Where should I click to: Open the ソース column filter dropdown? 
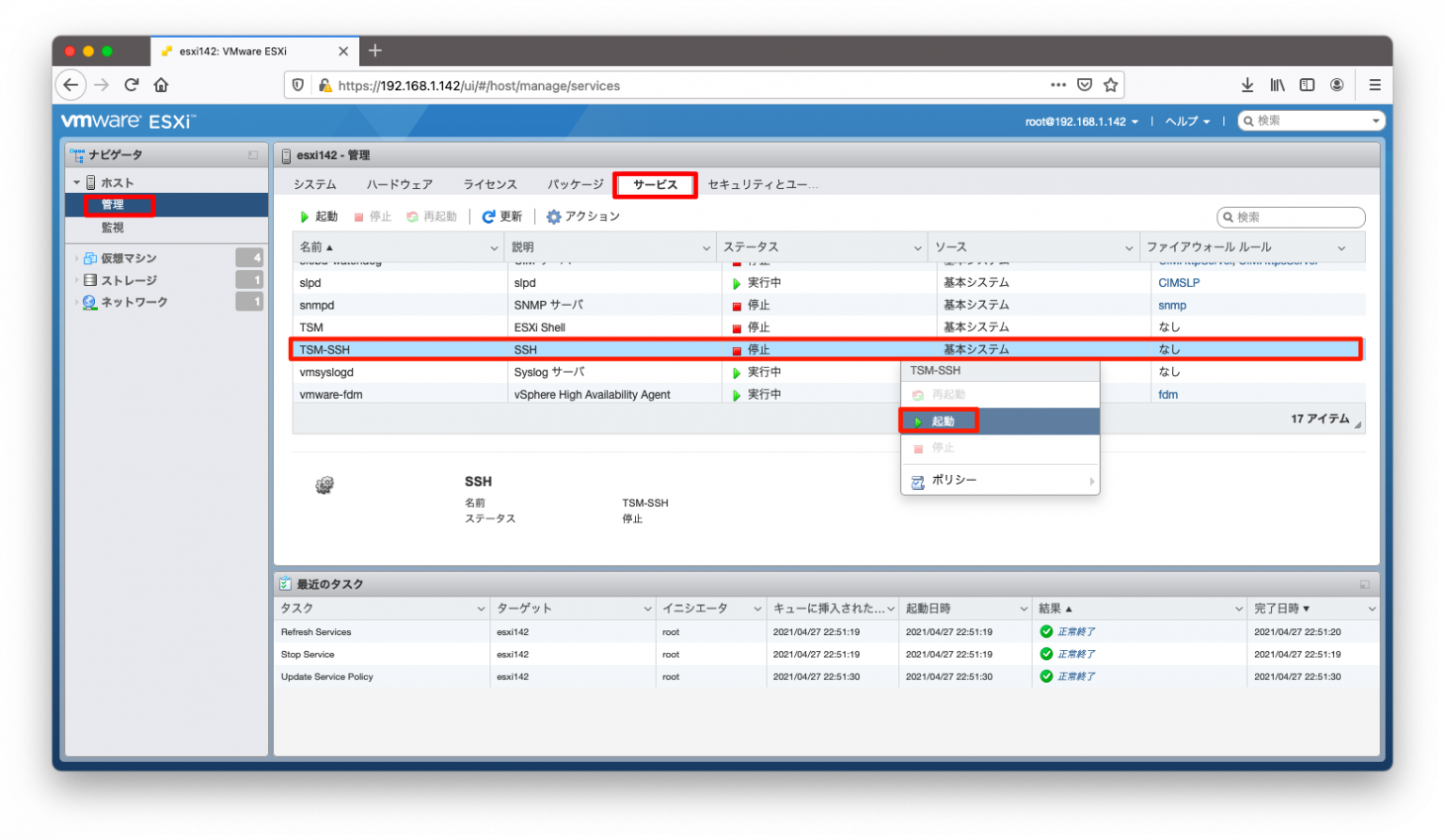coord(1130,246)
